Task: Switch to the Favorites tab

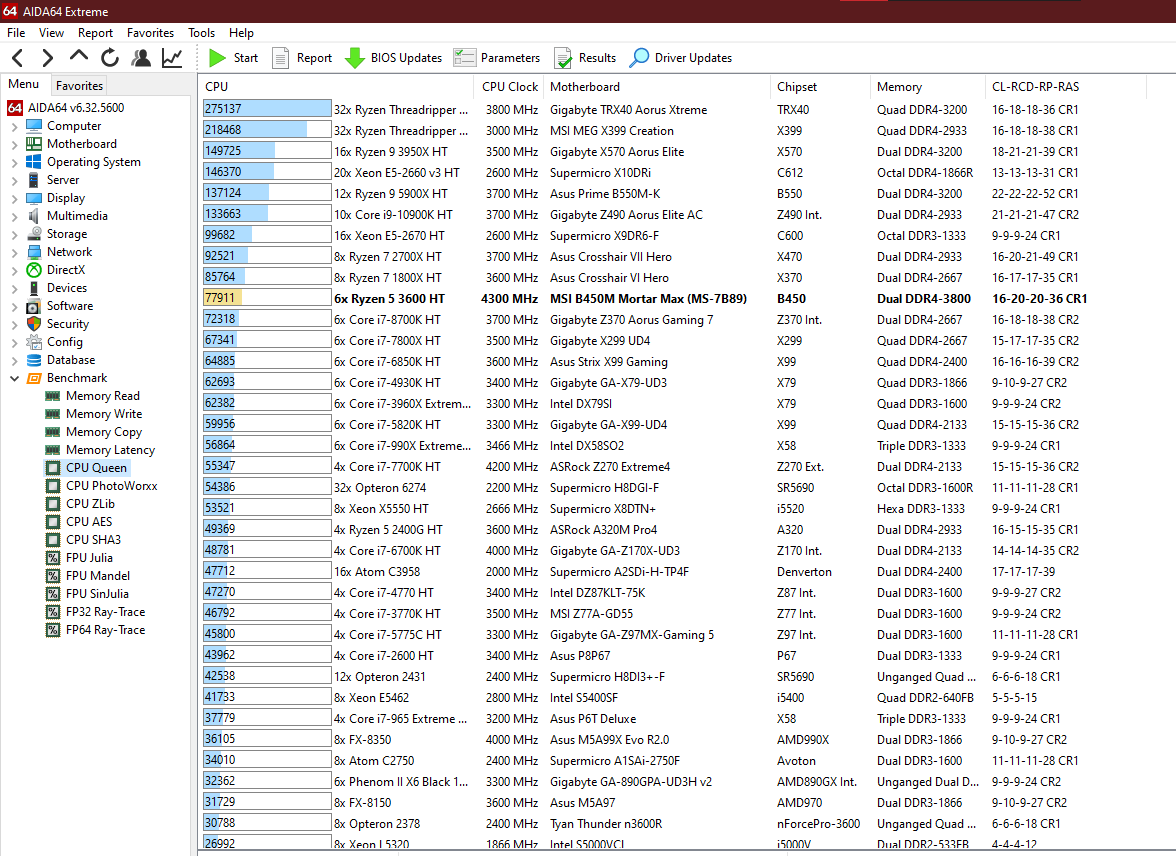Action: (80, 86)
